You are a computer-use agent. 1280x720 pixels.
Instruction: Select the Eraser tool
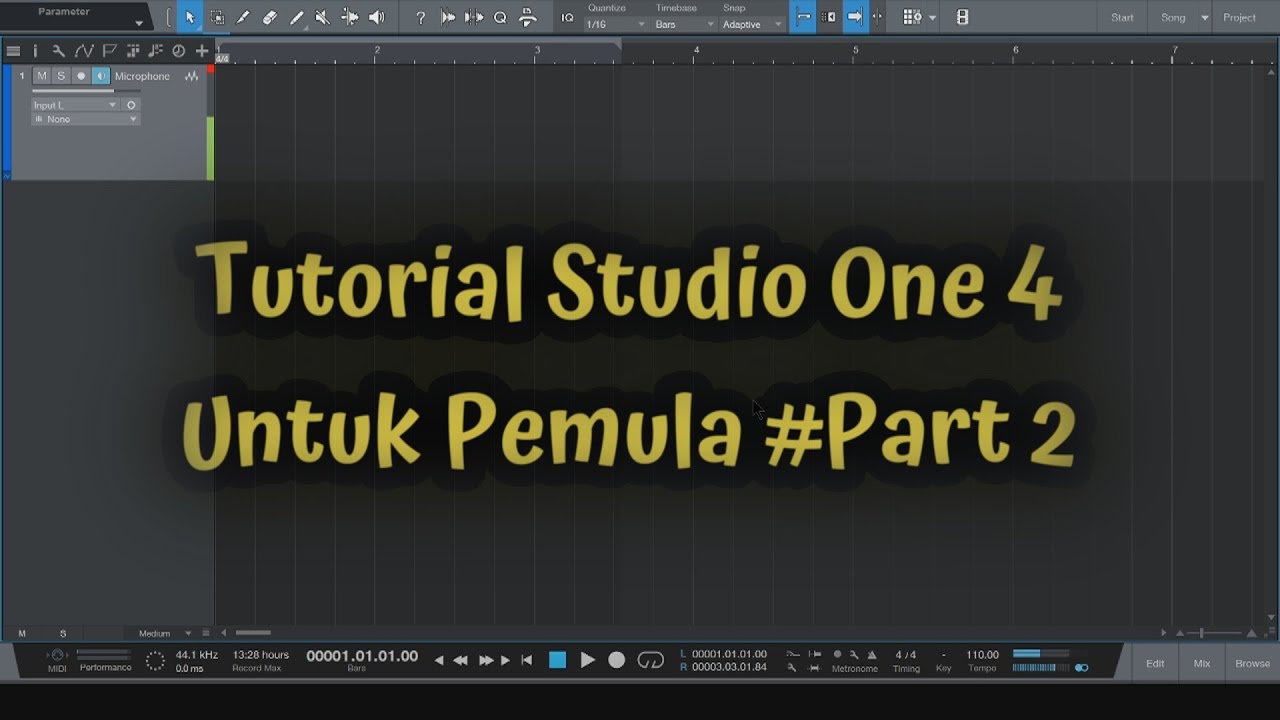270,17
